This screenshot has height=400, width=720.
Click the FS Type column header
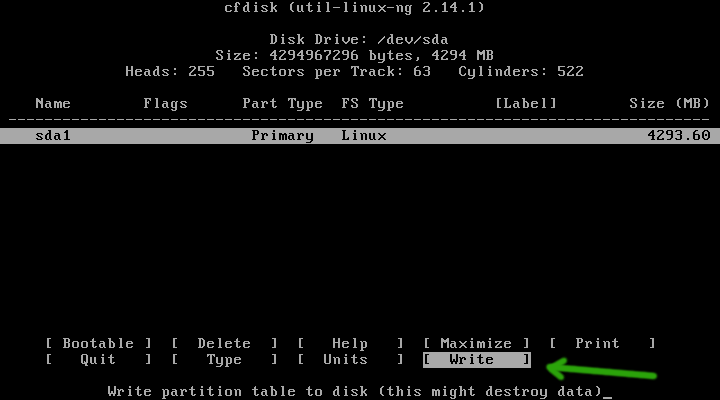[372, 104]
